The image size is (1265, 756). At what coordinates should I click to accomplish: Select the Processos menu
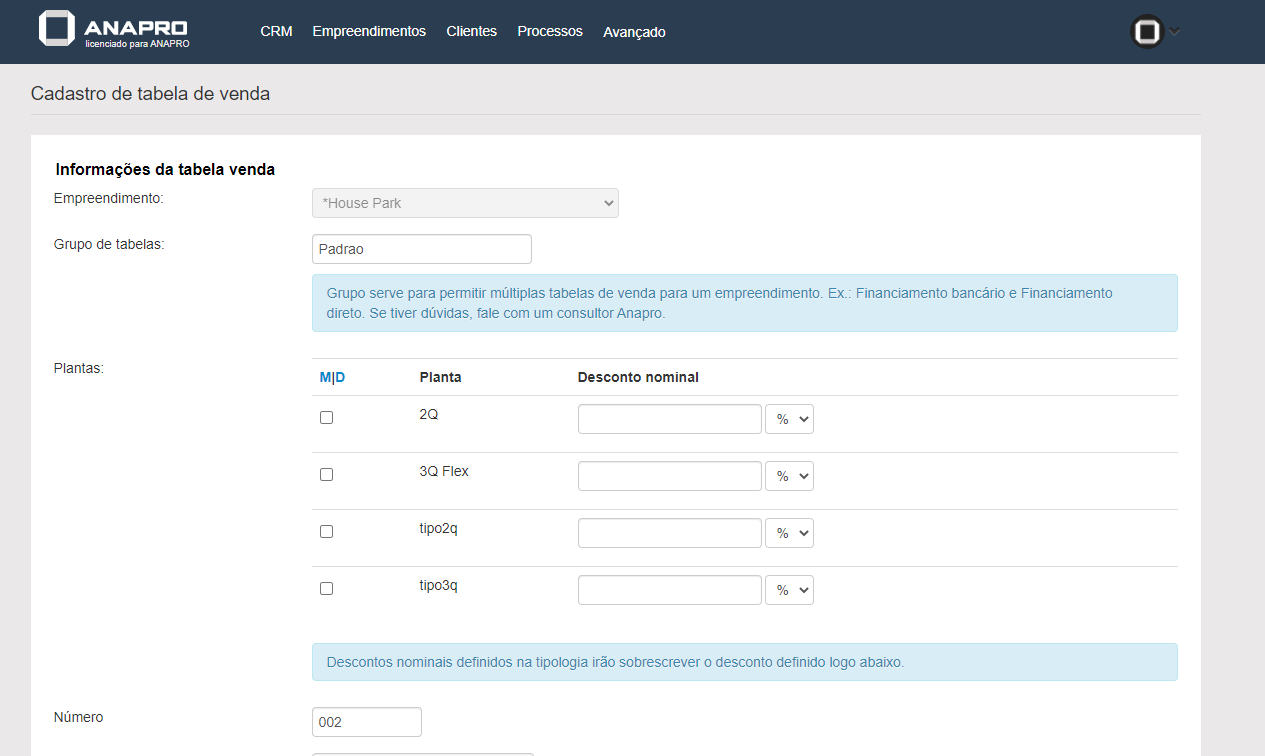click(x=549, y=32)
